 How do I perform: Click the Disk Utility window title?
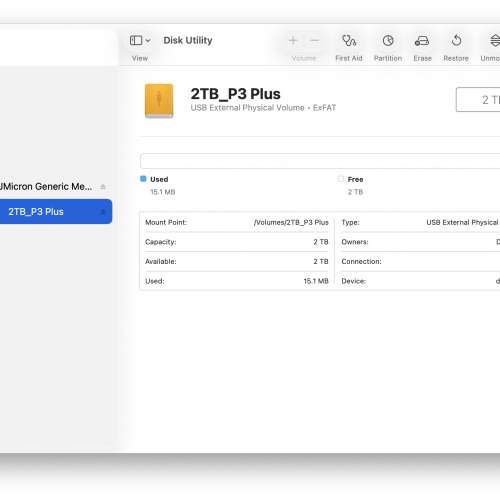tap(188, 40)
